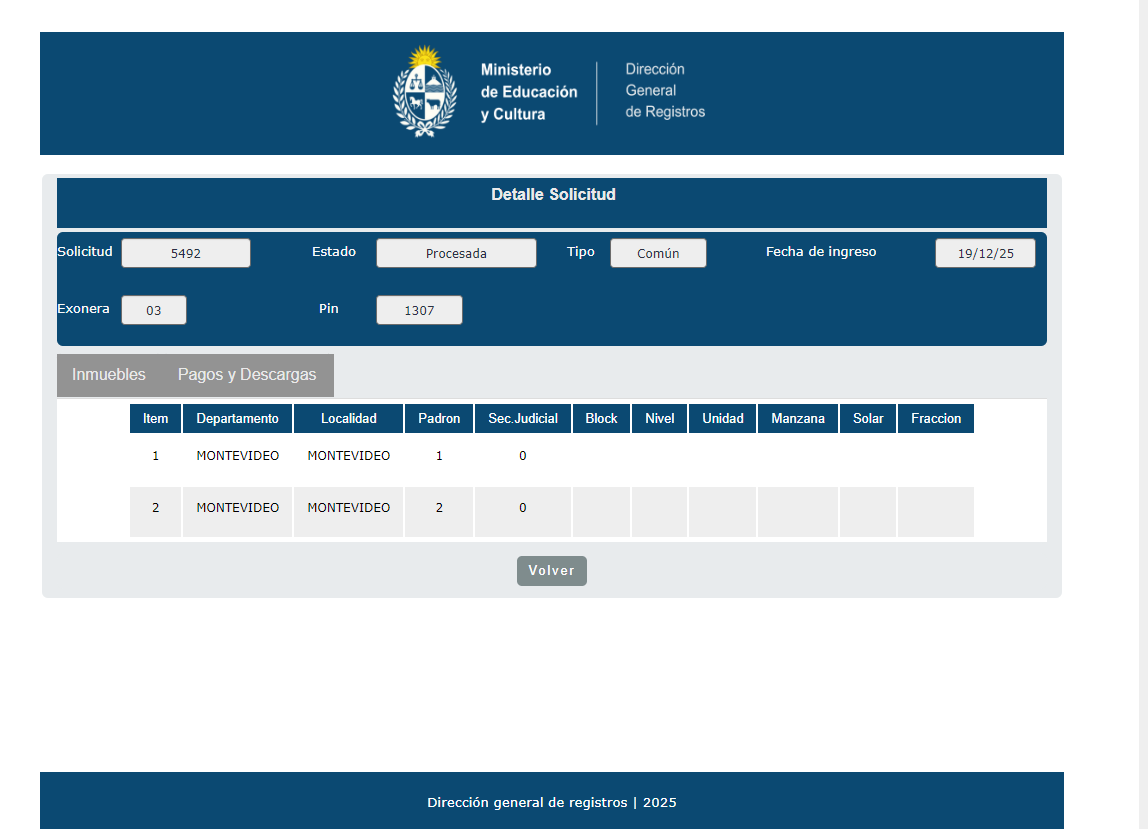Select MONTEVIDEO department in row 1
This screenshot has height=829, width=1148.
[x=237, y=456]
